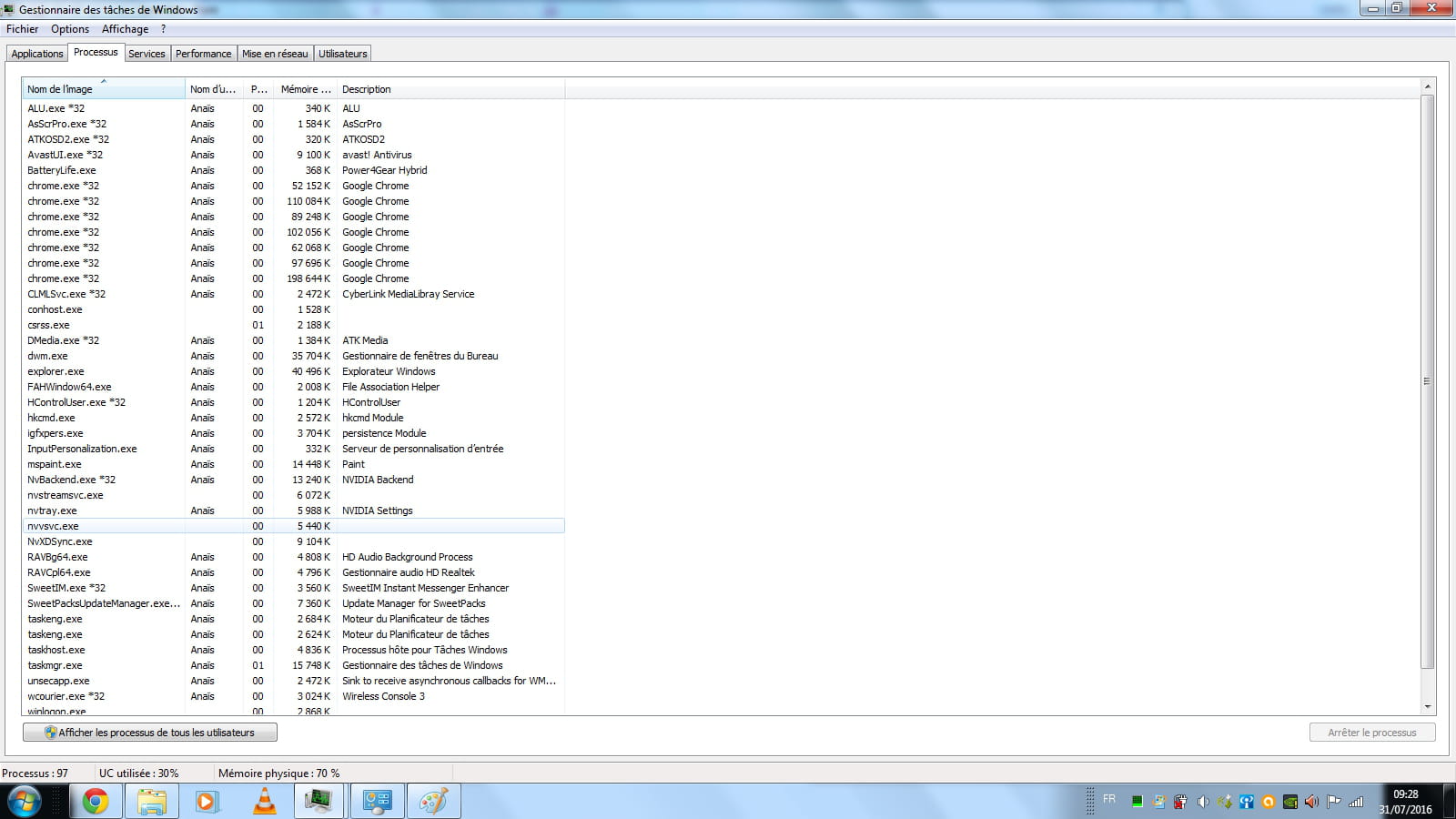Open the Options menu
This screenshot has height=819, width=1456.
(70, 29)
